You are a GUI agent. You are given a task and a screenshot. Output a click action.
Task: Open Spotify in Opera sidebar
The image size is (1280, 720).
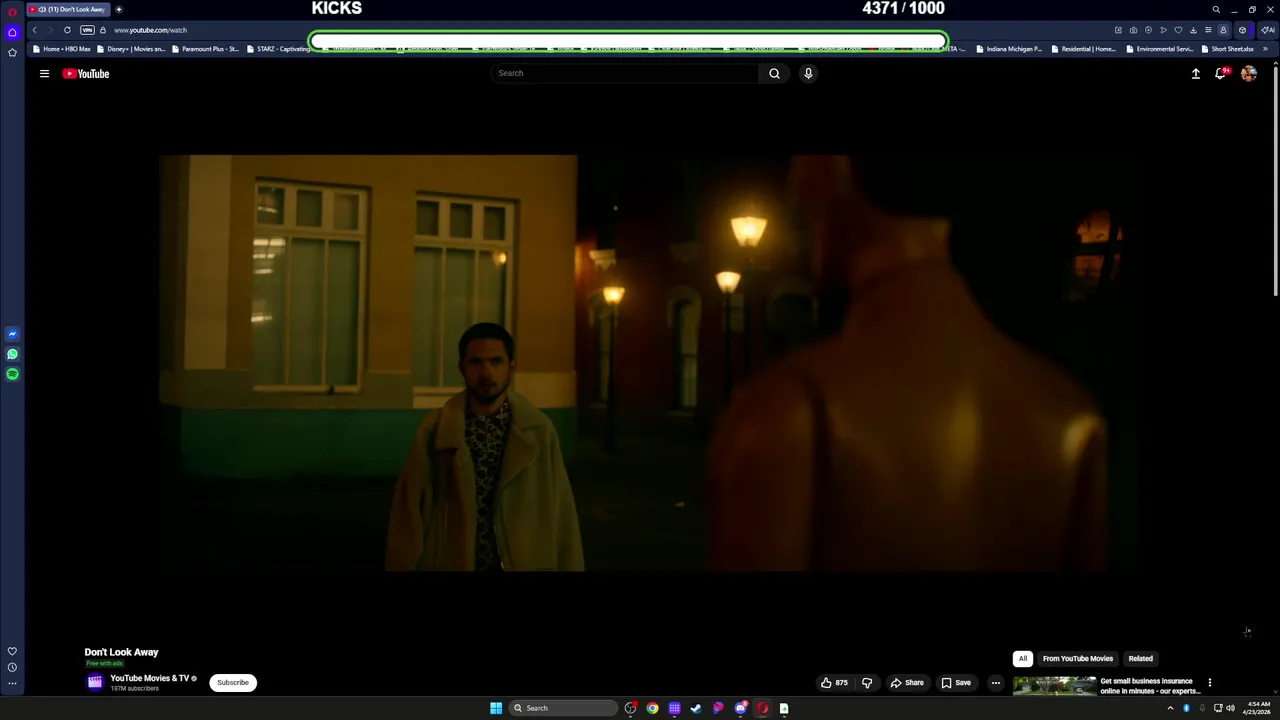pyautogui.click(x=12, y=374)
